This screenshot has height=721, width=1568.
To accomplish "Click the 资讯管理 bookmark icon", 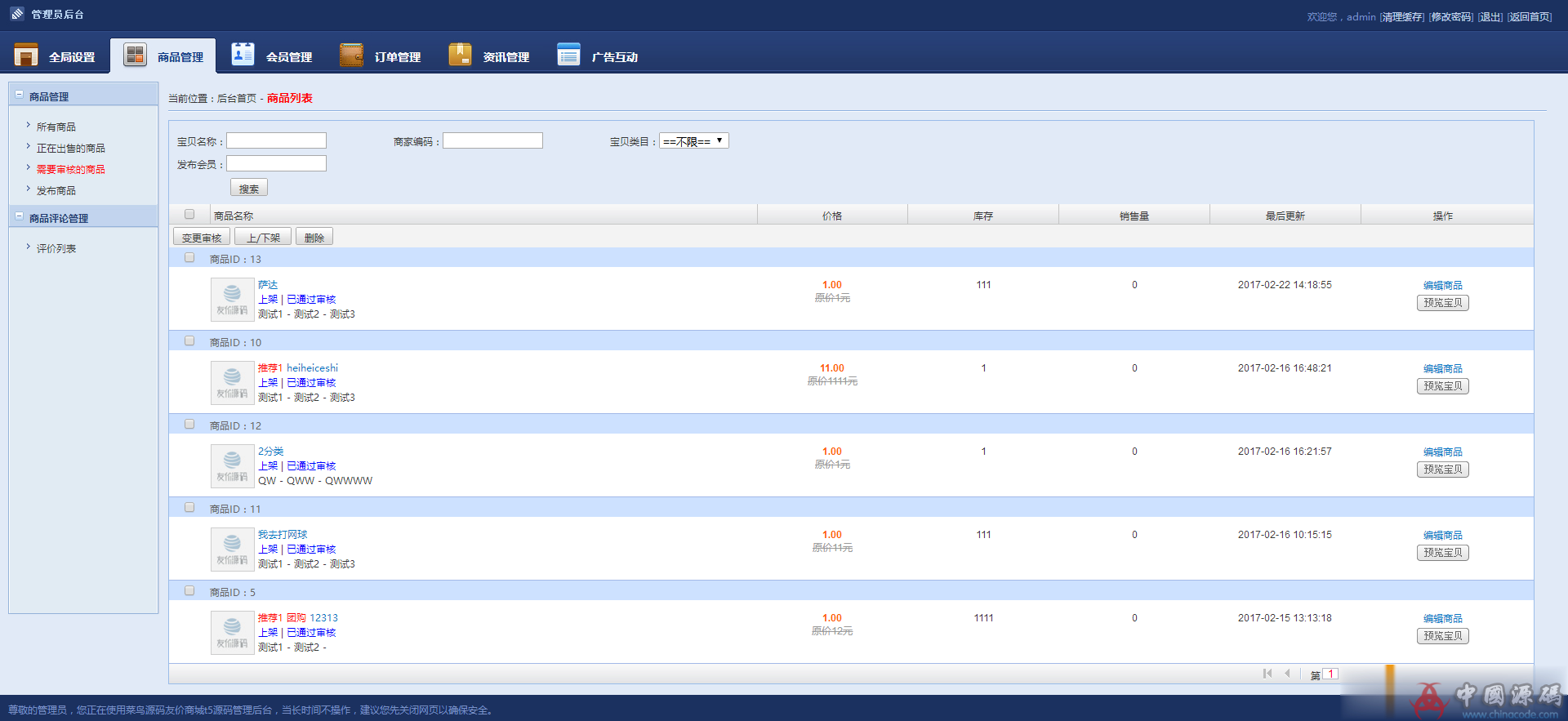I will pos(460,55).
